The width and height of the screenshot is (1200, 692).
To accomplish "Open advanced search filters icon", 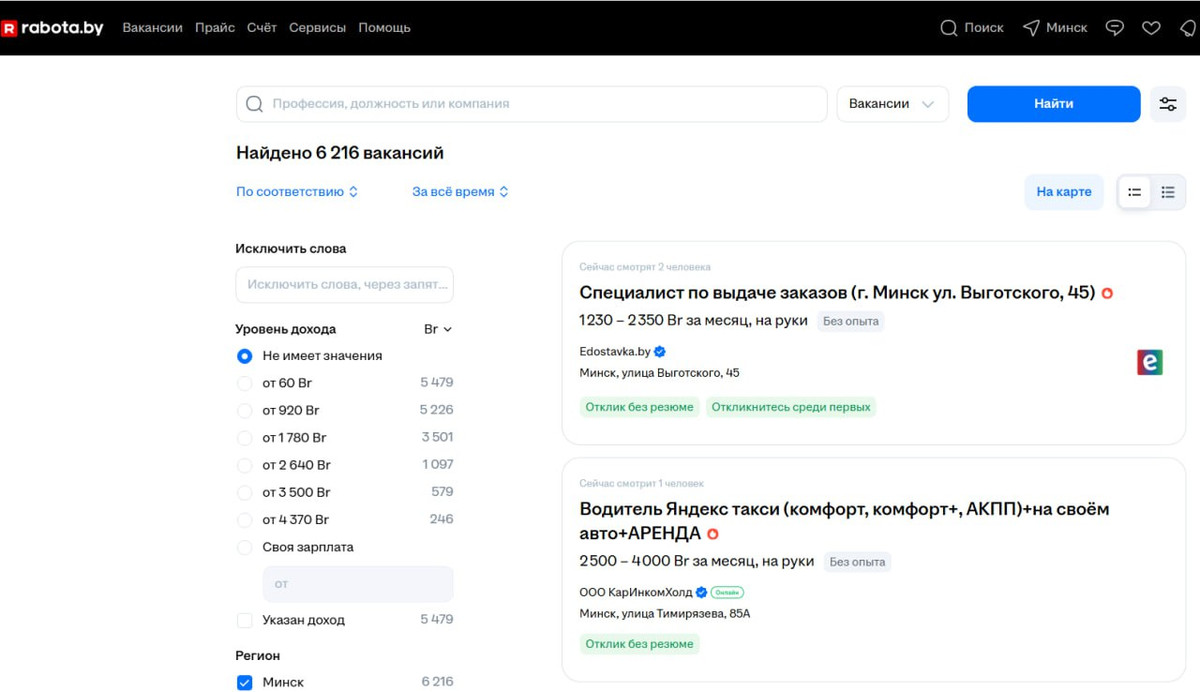I will click(x=1167, y=104).
